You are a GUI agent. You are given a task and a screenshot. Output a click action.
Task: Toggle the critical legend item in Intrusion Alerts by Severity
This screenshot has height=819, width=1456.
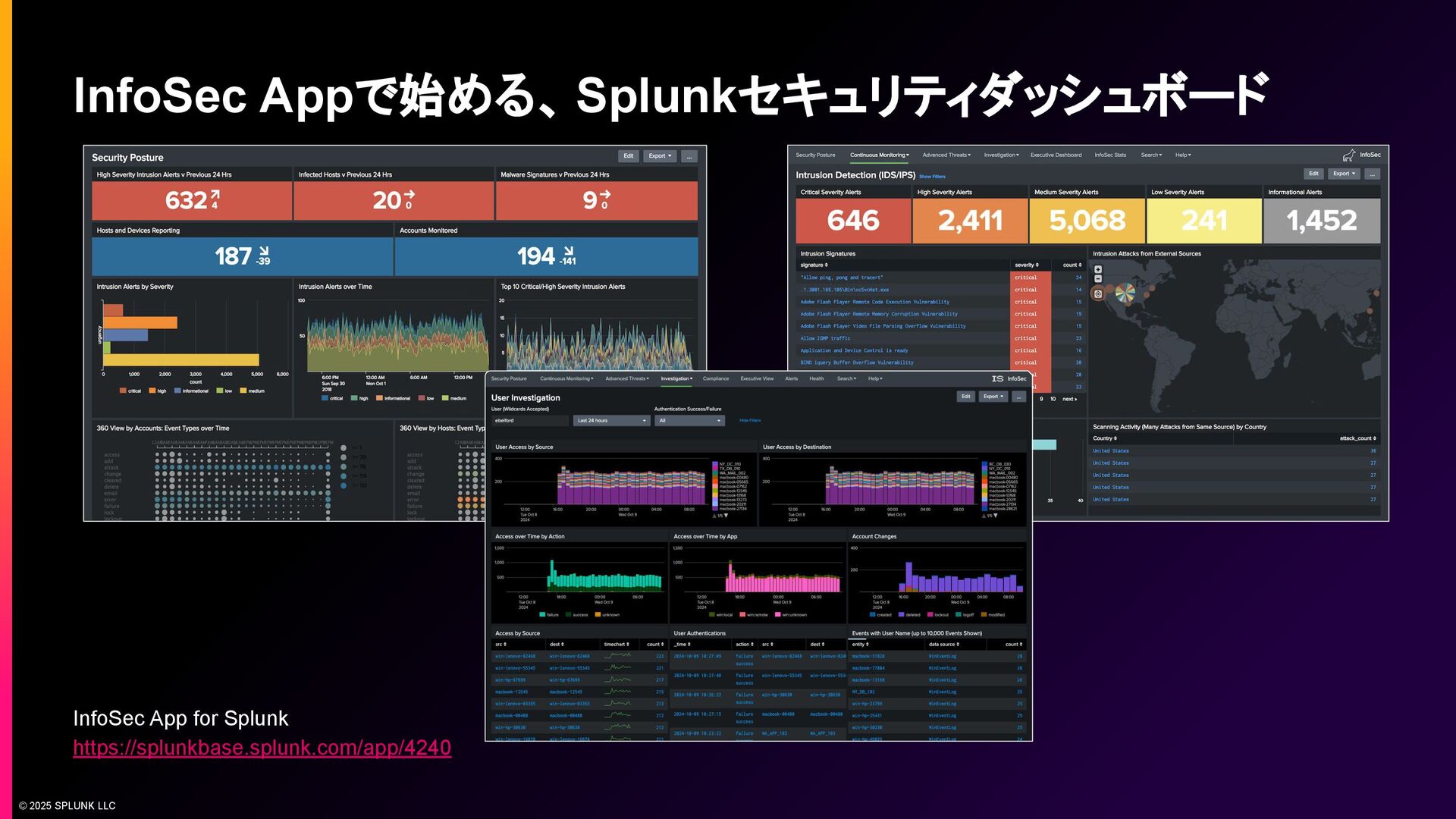[x=130, y=391]
